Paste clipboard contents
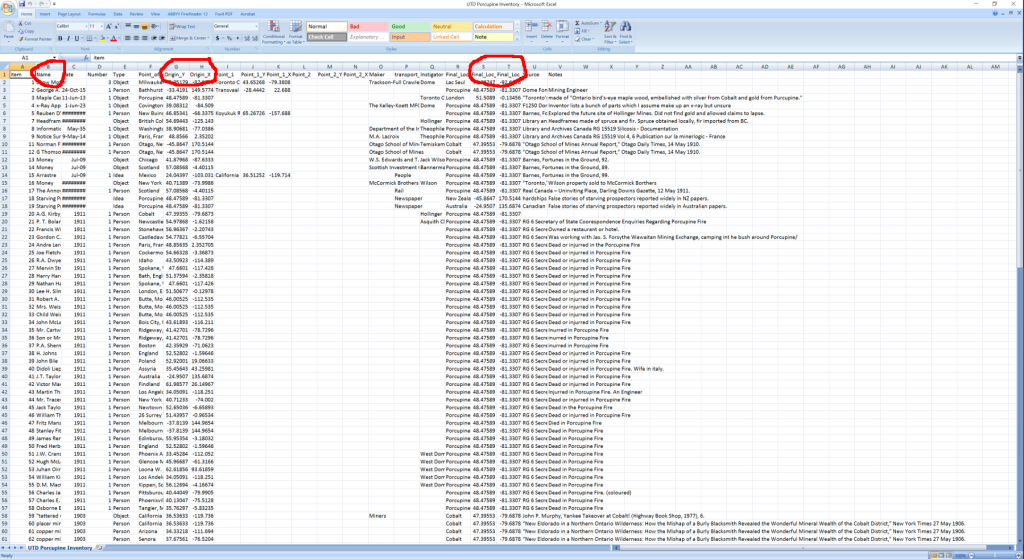Viewport: 1024px width, 559px height. [8, 31]
